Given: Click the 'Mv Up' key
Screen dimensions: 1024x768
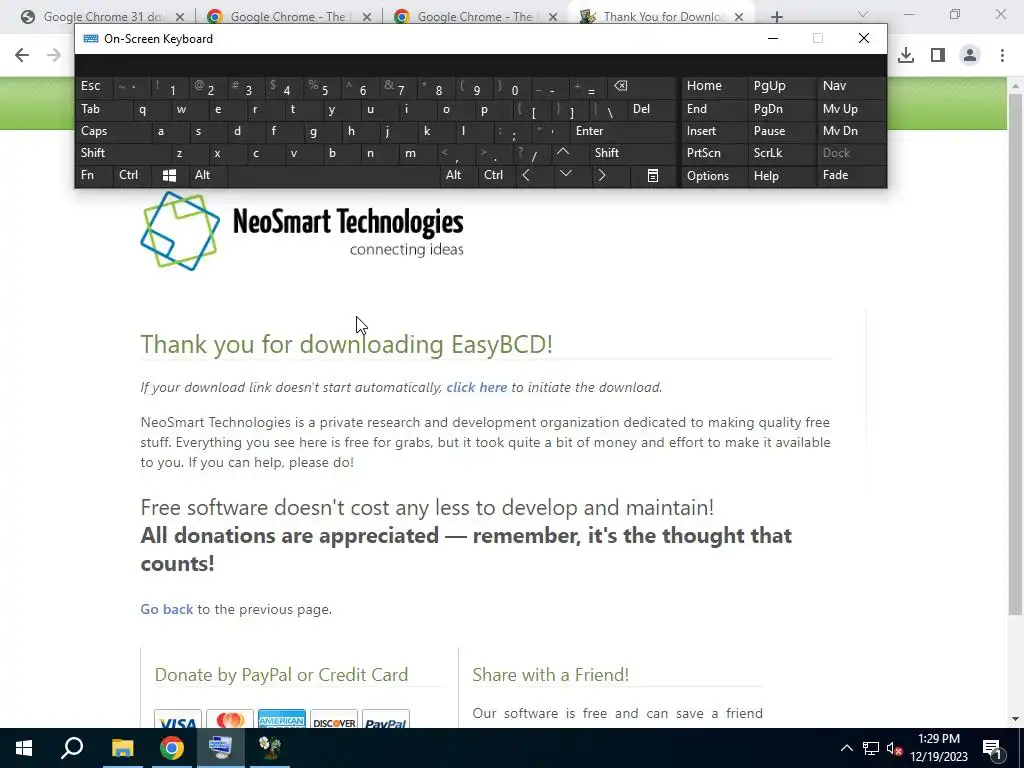Looking at the screenshot, I should click(851, 110).
